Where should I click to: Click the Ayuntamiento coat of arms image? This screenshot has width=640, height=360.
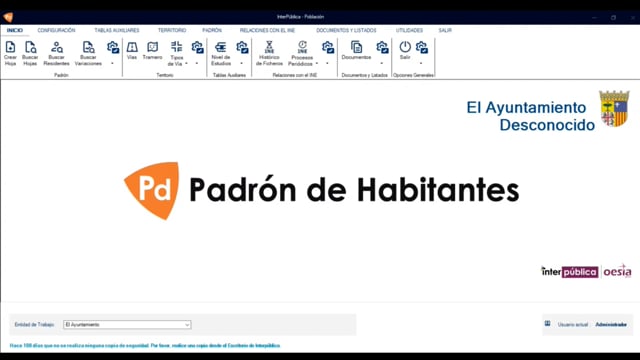point(614,109)
